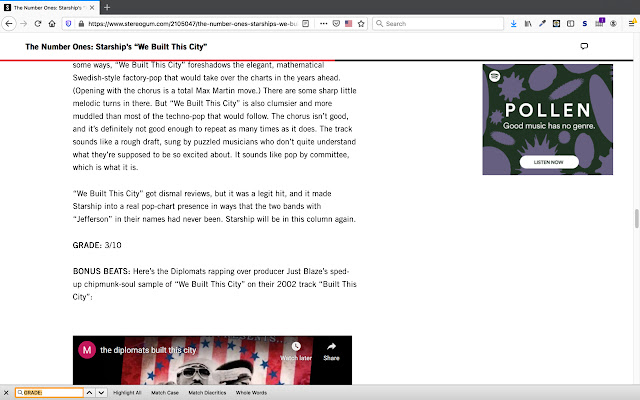Open the article comments bubble
The width and height of the screenshot is (640, 400).
(584, 46)
